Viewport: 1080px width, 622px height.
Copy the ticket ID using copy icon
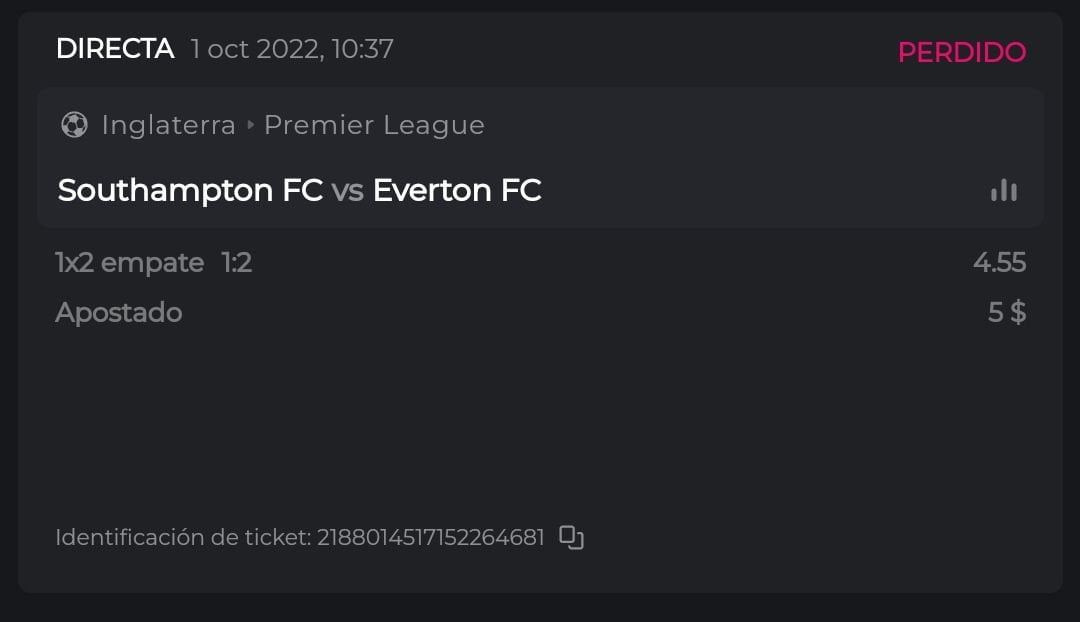pyautogui.click(x=571, y=537)
